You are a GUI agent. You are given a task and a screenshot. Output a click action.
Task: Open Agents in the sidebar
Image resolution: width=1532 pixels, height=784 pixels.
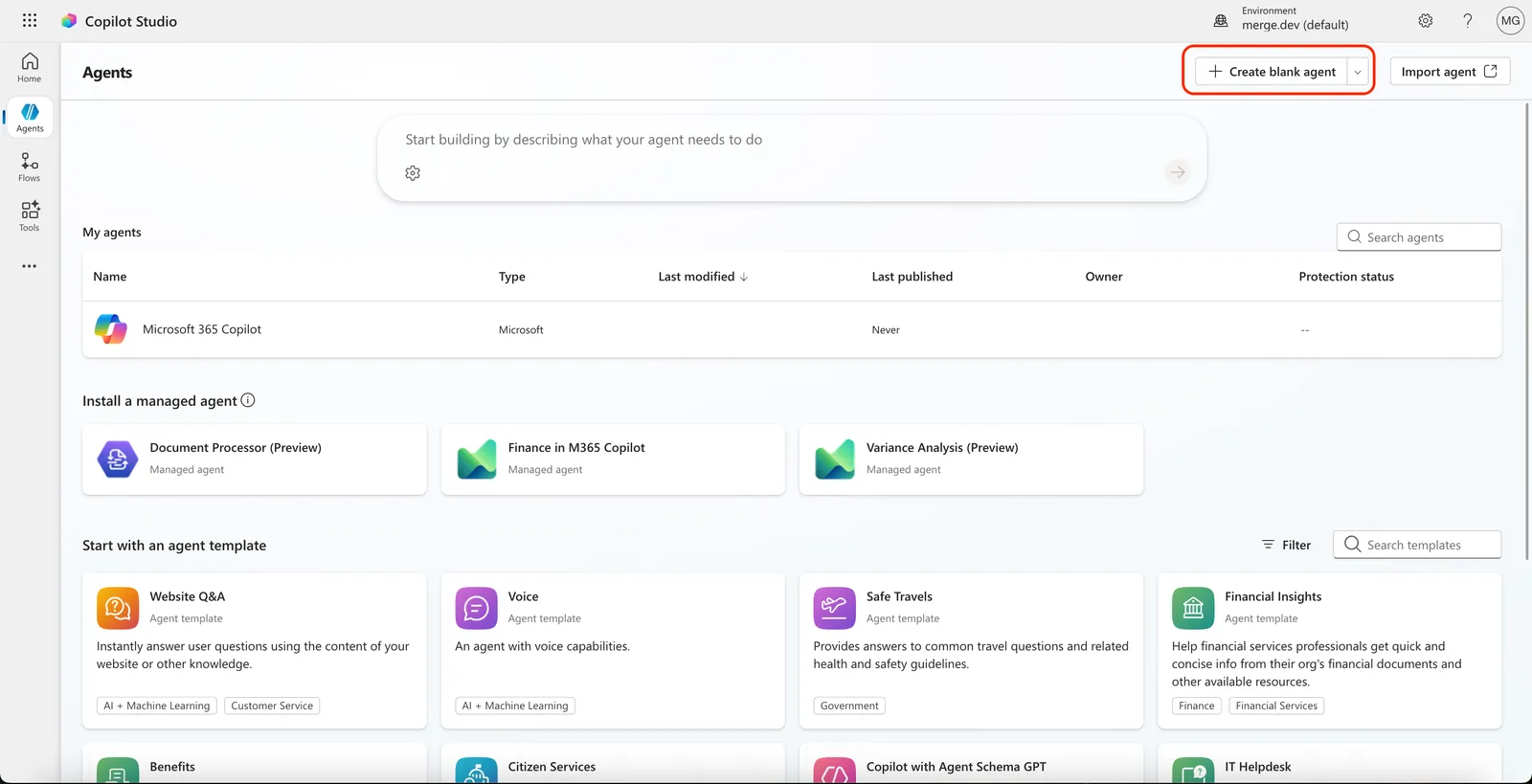[x=30, y=118]
